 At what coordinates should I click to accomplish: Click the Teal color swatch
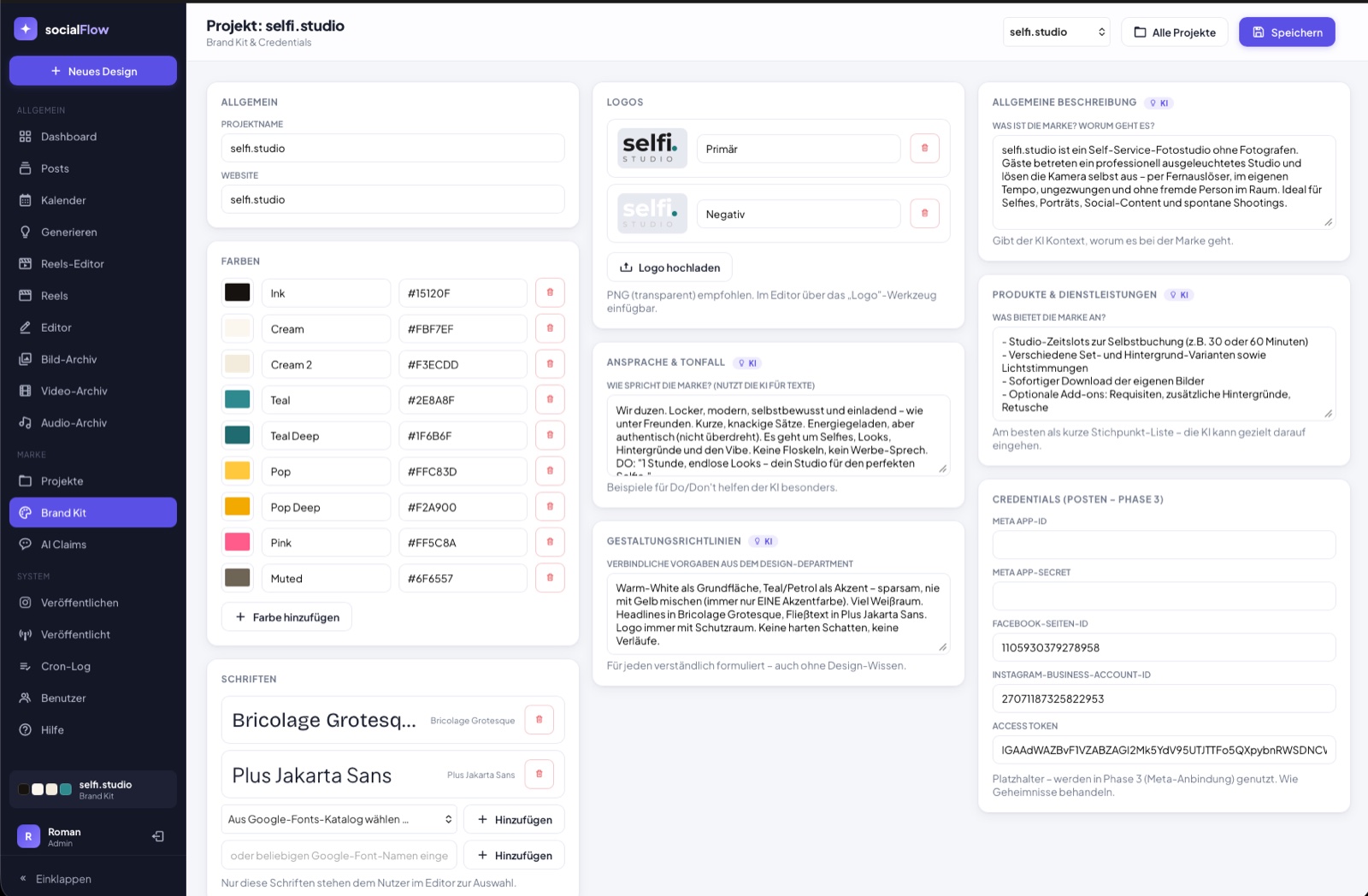click(x=238, y=399)
